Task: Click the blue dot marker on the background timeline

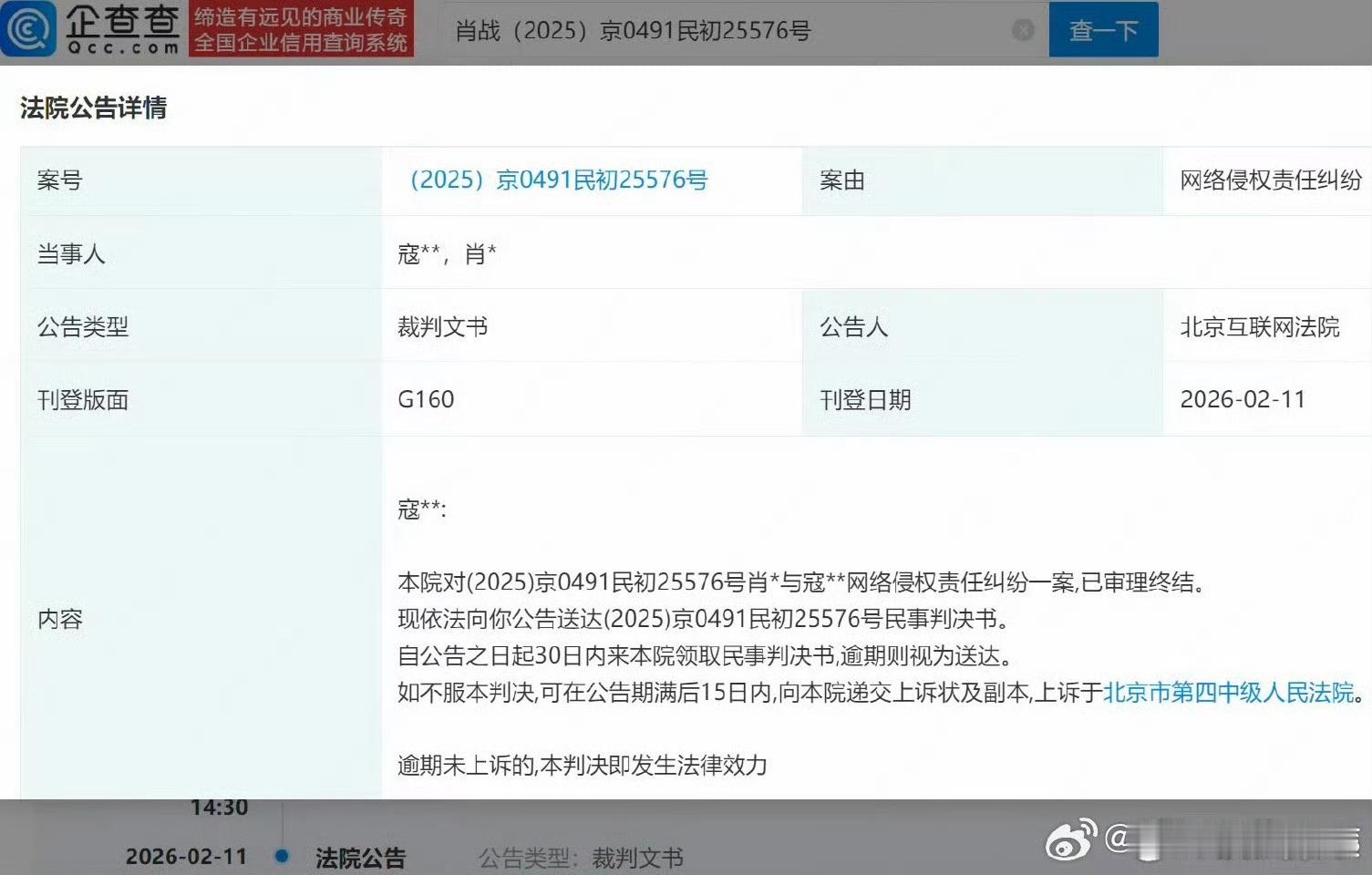Action: [x=282, y=856]
